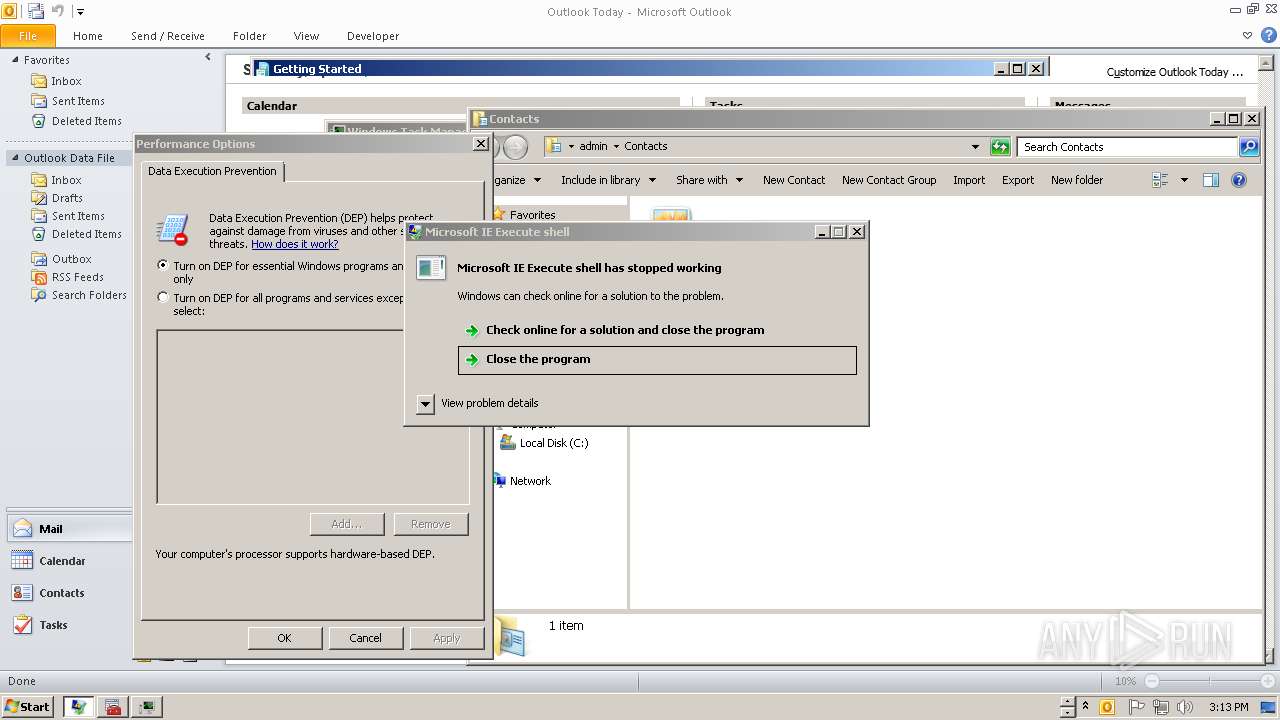Open RSS Feeds folder

click(x=77, y=277)
